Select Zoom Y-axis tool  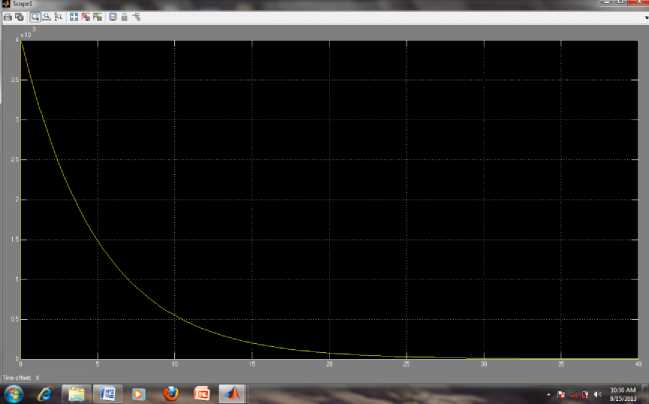point(58,17)
